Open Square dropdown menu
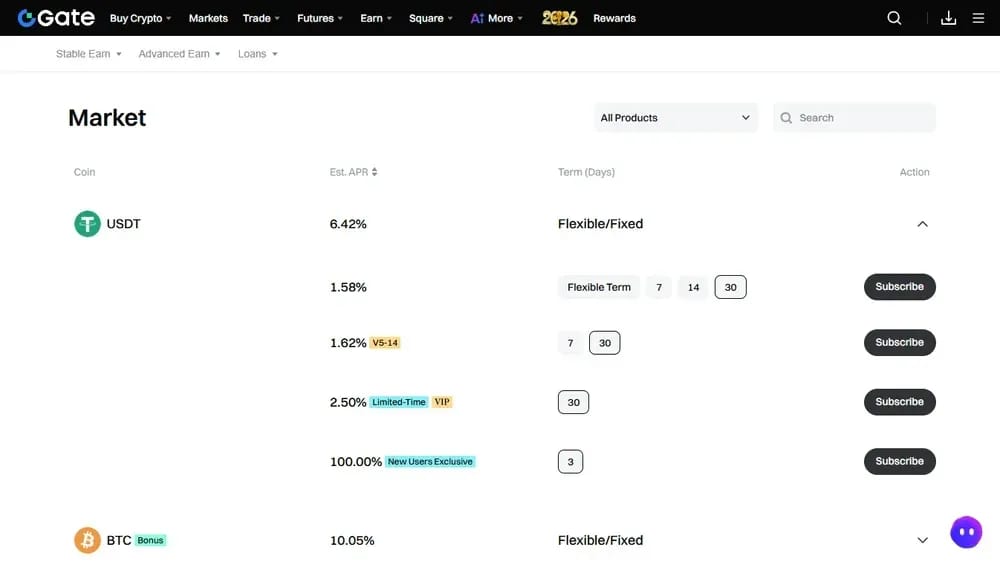Viewport: 1000px width, 571px height. (x=430, y=18)
